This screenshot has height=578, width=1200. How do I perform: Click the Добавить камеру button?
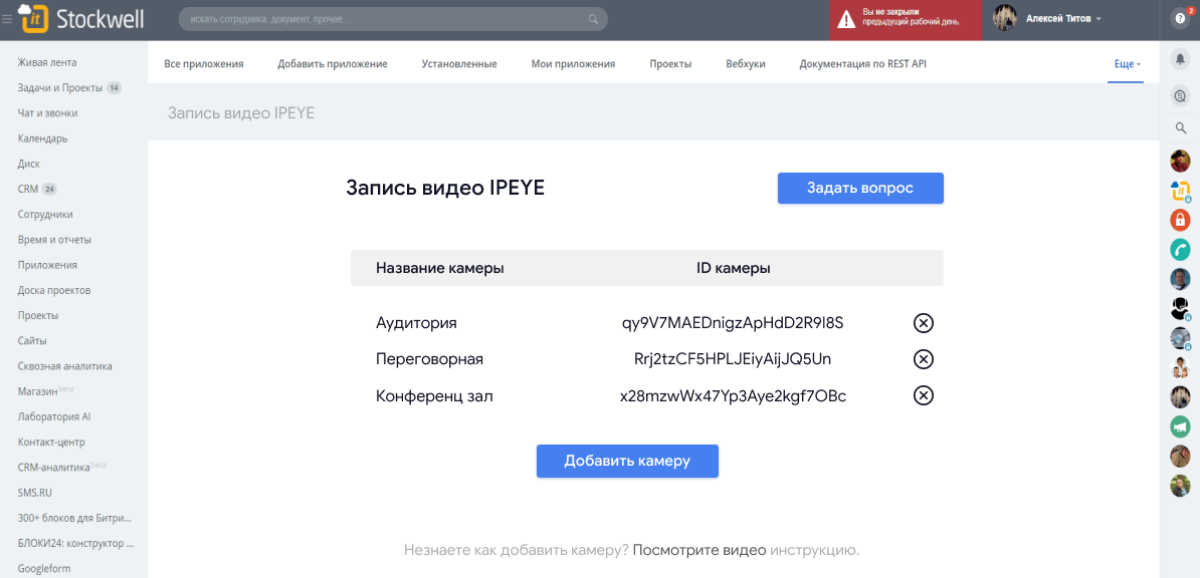(x=627, y=461)
